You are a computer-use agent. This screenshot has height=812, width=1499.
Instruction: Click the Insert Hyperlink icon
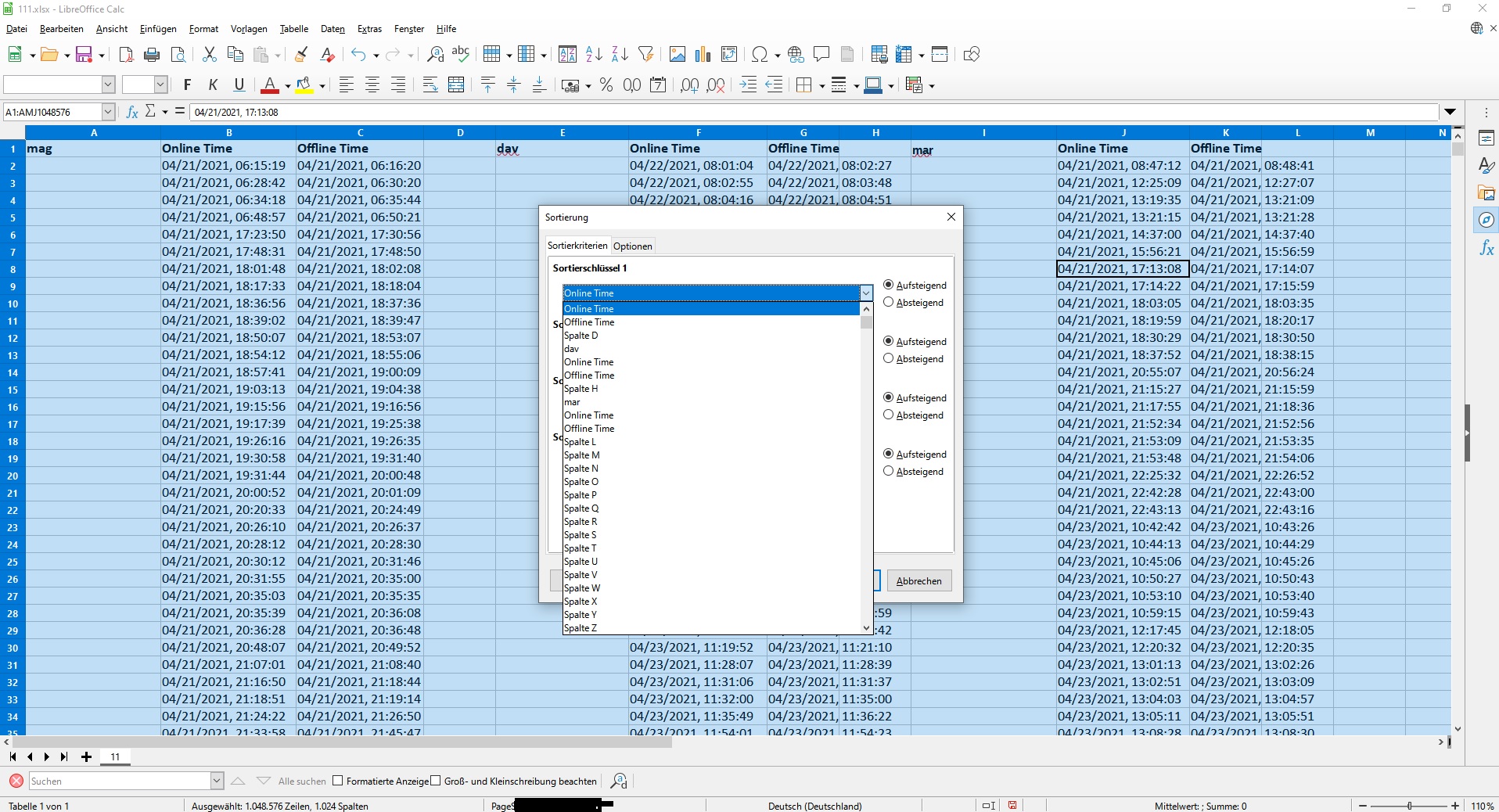click(x=796, y=55)
